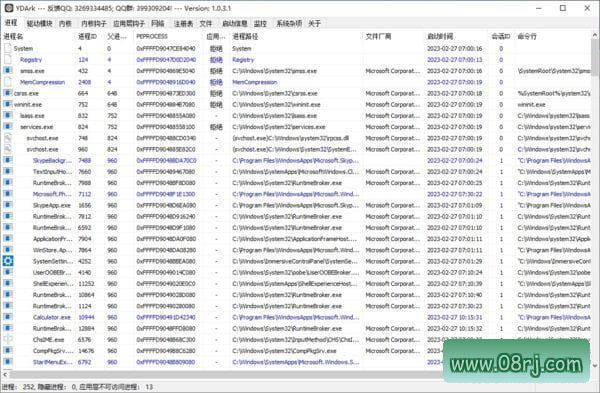Image resolution: width=600 pixels, height=393 pixels.
Task: Open the 内核 tab
Action: pyautogui.click(x=65, y=23)
